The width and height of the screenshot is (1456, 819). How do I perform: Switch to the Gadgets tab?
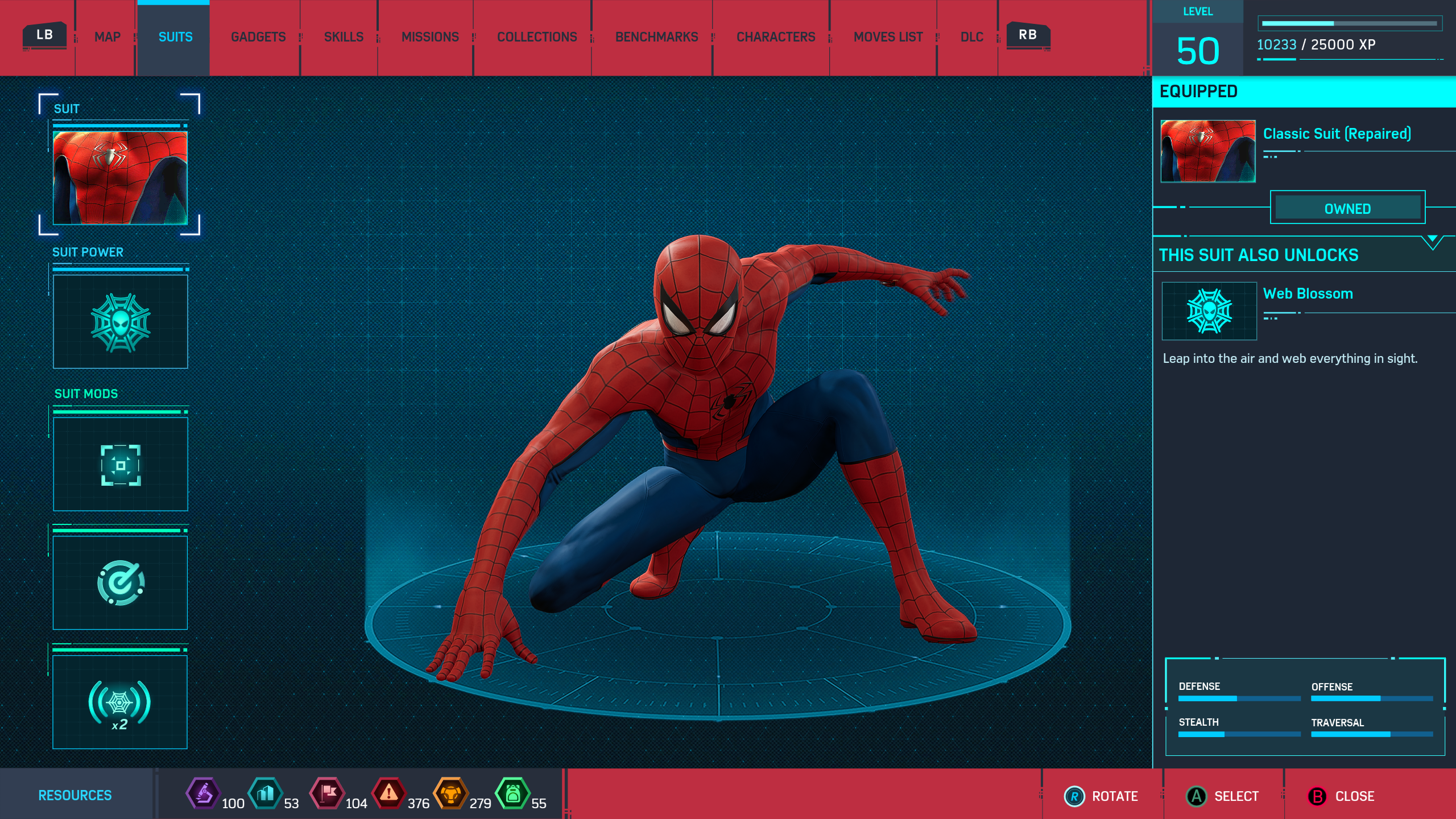click(258, 37)
